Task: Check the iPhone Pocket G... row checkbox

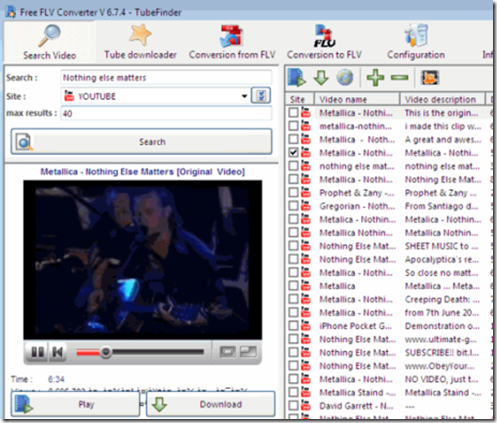Action: pos(293,326)
